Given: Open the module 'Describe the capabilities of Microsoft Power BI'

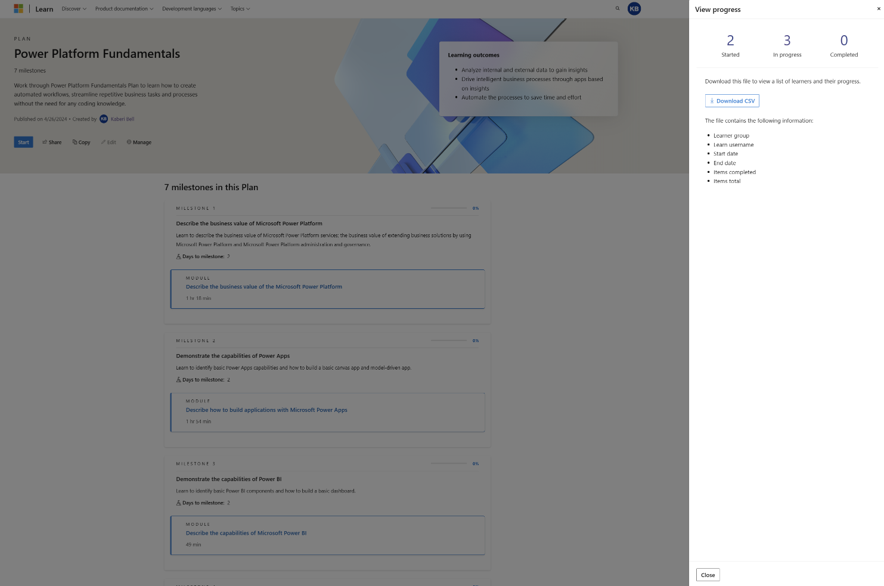Looking at the screenshot, I should pos(245,532).
